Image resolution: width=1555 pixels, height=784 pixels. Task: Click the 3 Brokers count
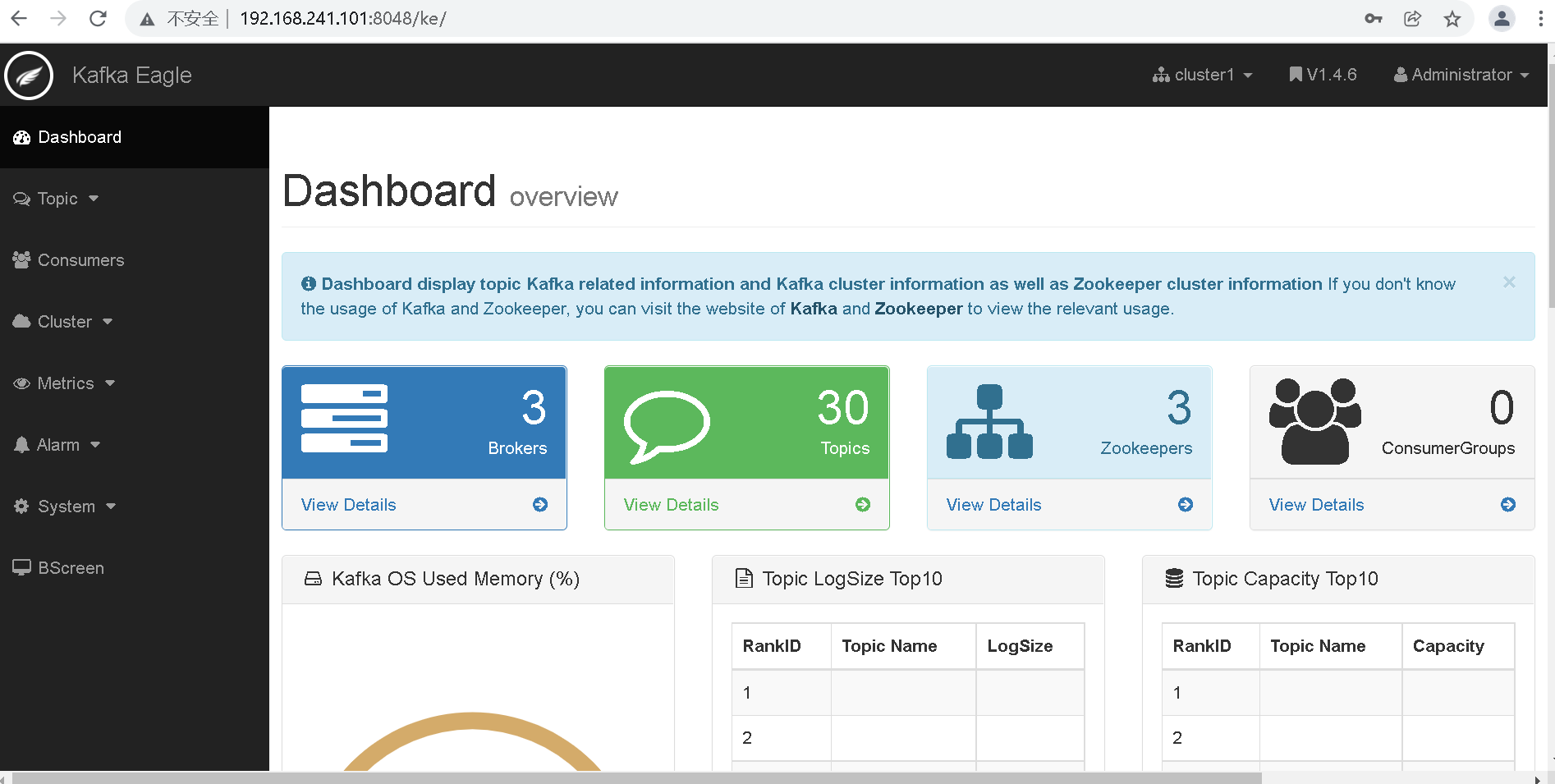(534, 407)
